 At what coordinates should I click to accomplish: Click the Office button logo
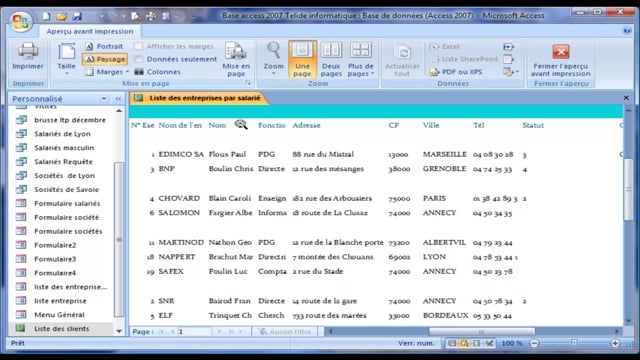(20, 22)
